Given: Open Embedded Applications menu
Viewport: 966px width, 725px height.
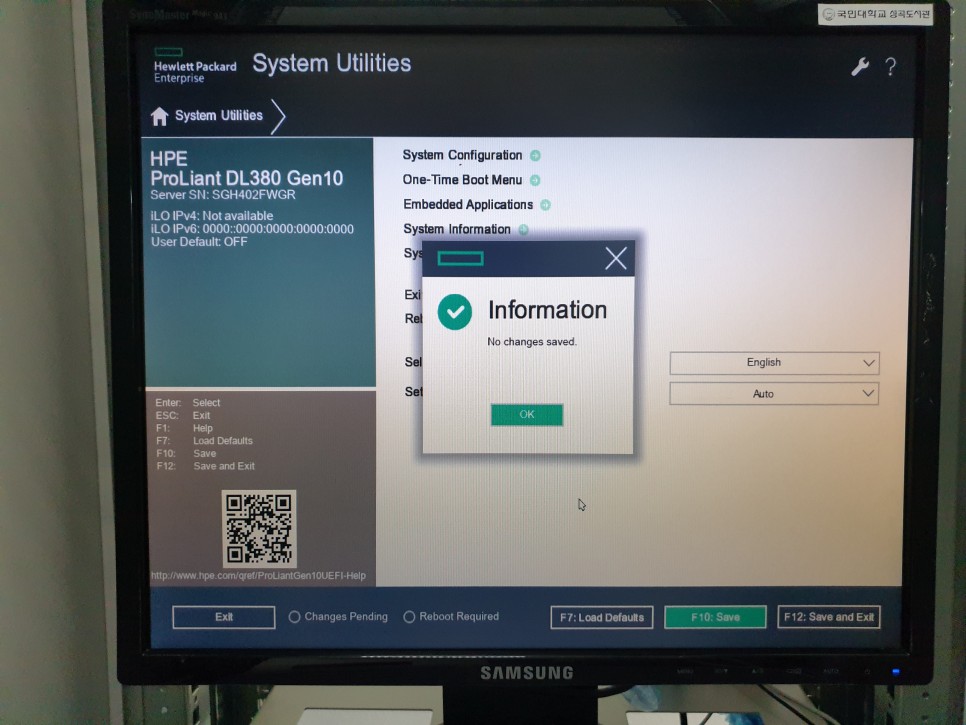Looking at the screenshot, I should tap(468, 205).
